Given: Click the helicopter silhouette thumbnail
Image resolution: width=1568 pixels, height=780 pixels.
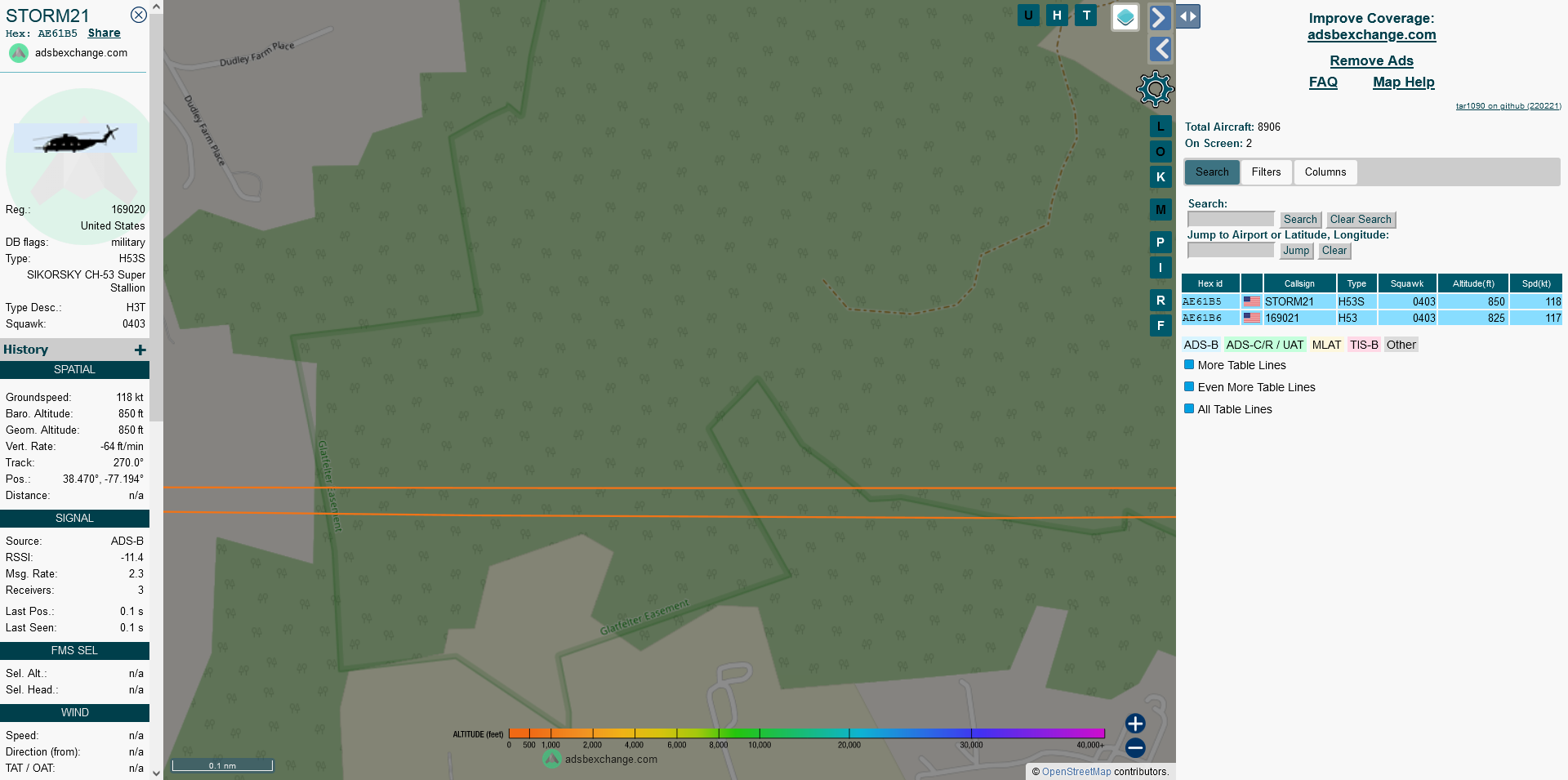Looking at the screenshot, I should pyautogui.click(x=75, y=139).
